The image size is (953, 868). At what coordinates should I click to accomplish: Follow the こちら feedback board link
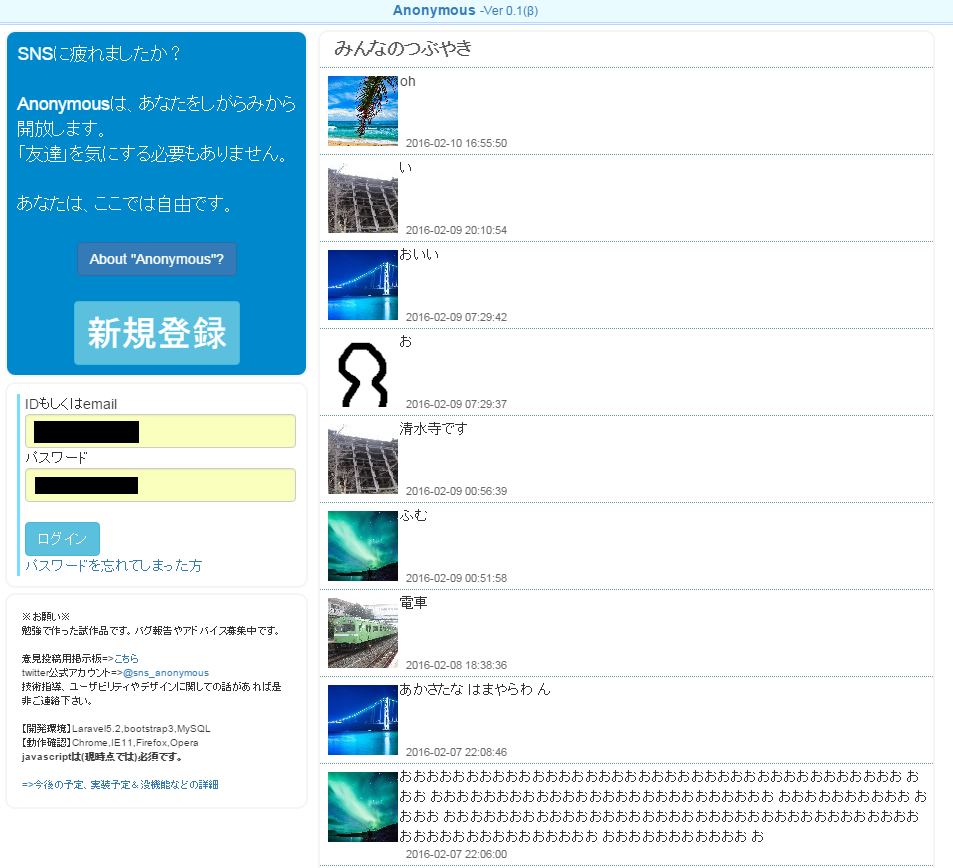pyautogui.click(x=126, y=659)
